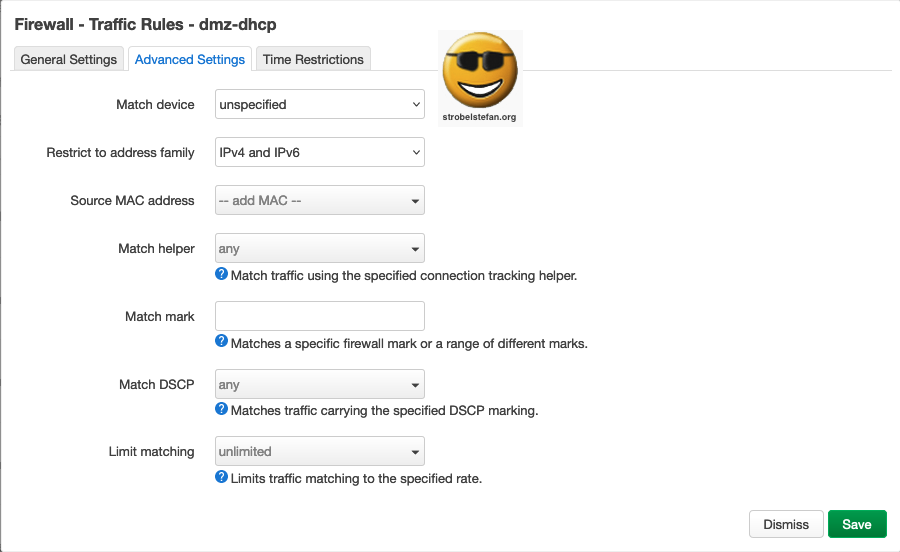Select the Advanced Settings tab

tap(190, 60)
